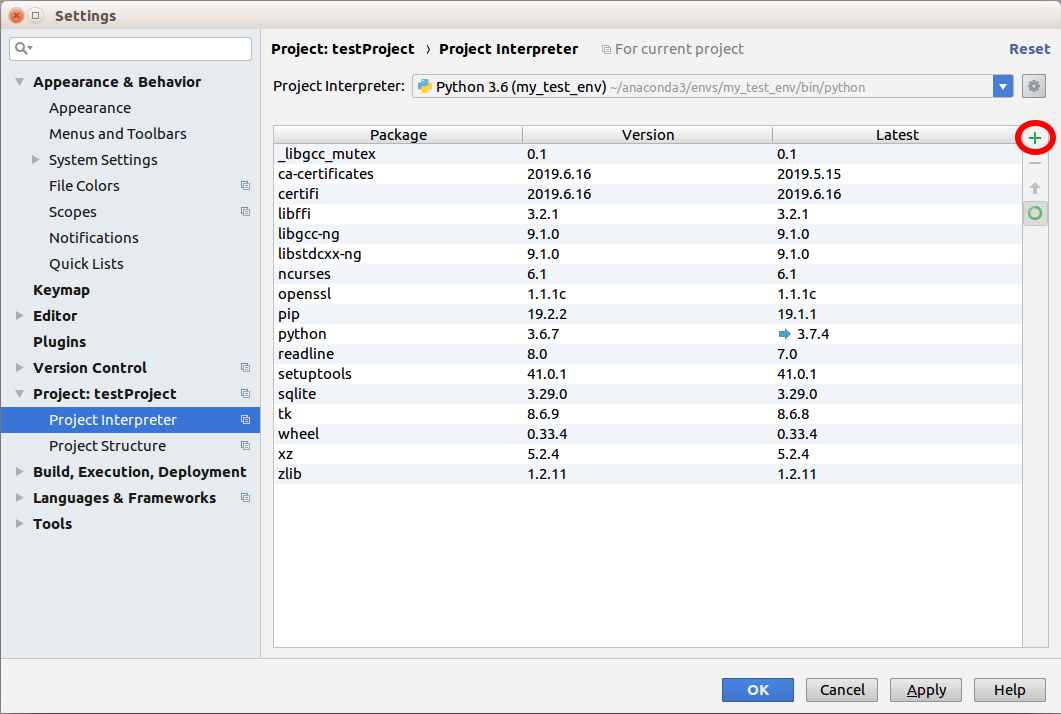Viewport: 1061px width, 714px height.
Task: Select Keymap in the sidebar
Action: pyautogui.click(x=62, y=290)
